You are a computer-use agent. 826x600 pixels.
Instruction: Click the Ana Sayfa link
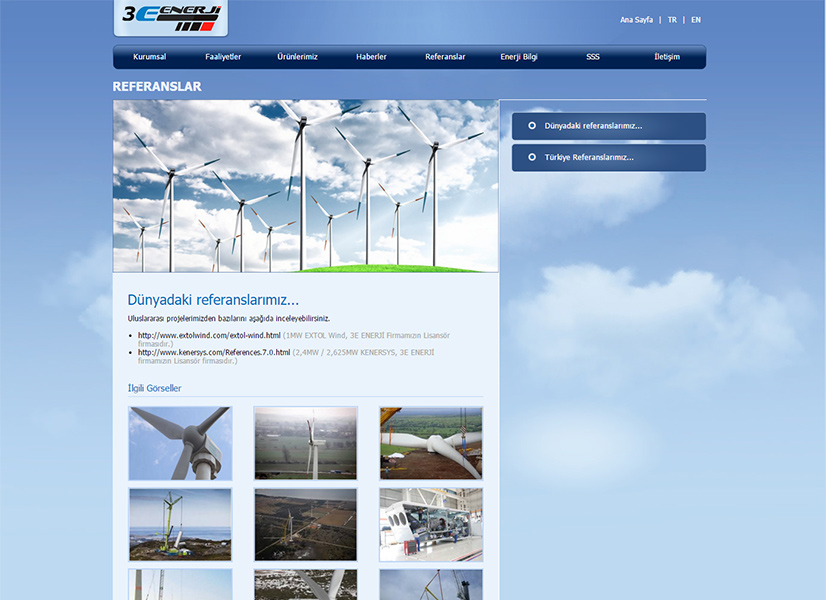[636, 20]
